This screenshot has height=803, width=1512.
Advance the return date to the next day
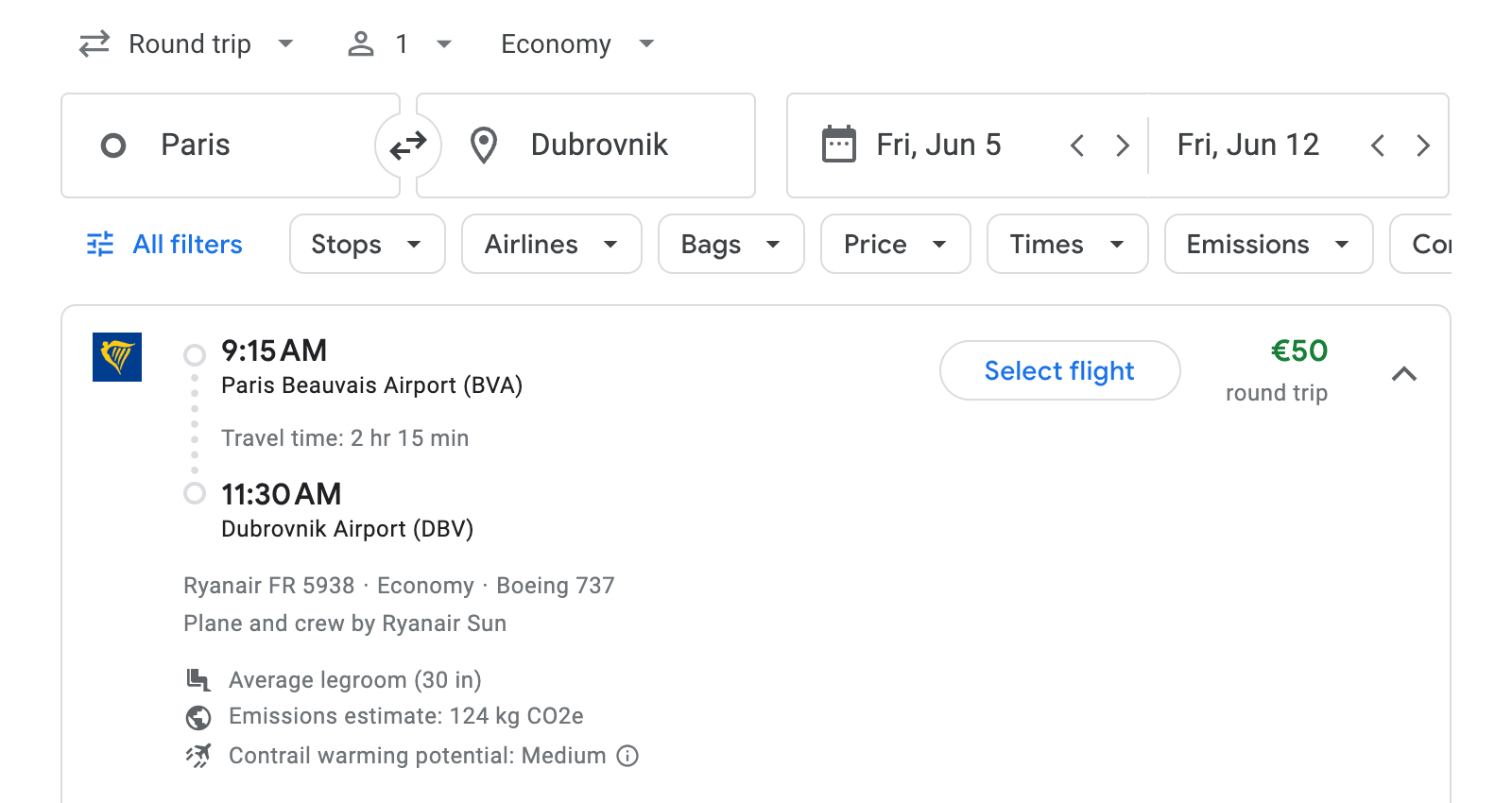click(x=1423, y=145)
